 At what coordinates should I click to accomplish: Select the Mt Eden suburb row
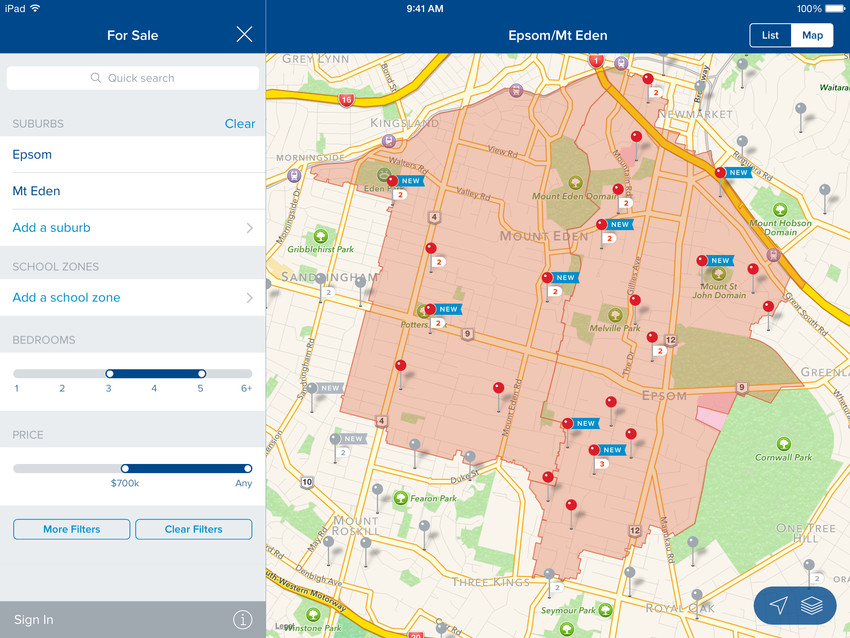click(x=132, y=191)
